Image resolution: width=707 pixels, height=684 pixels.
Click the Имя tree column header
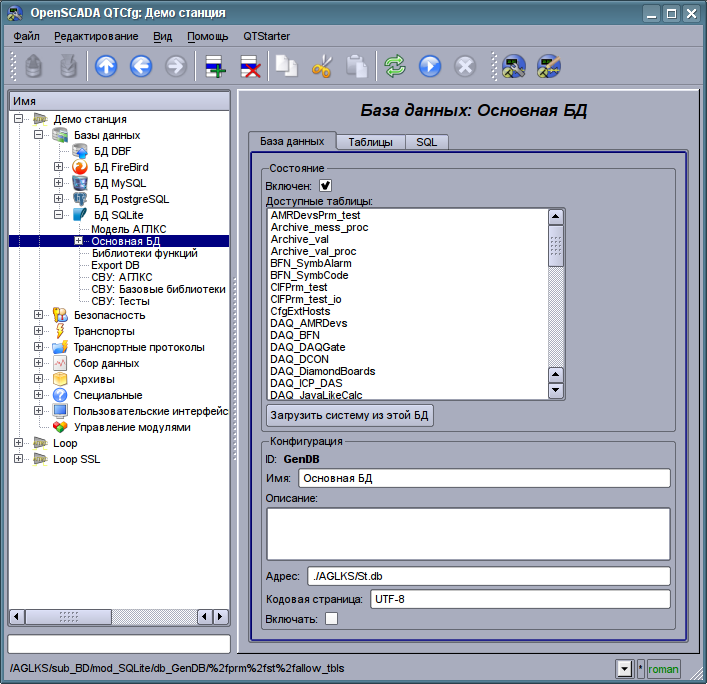(119, 101)
